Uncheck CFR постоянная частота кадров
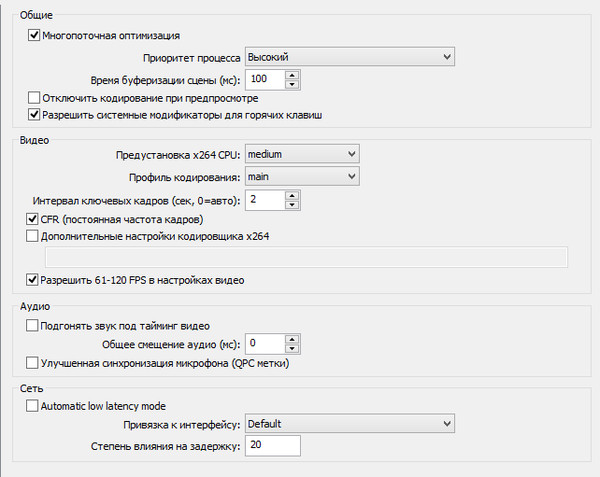600x477 pixels. (x=32, y=219)
